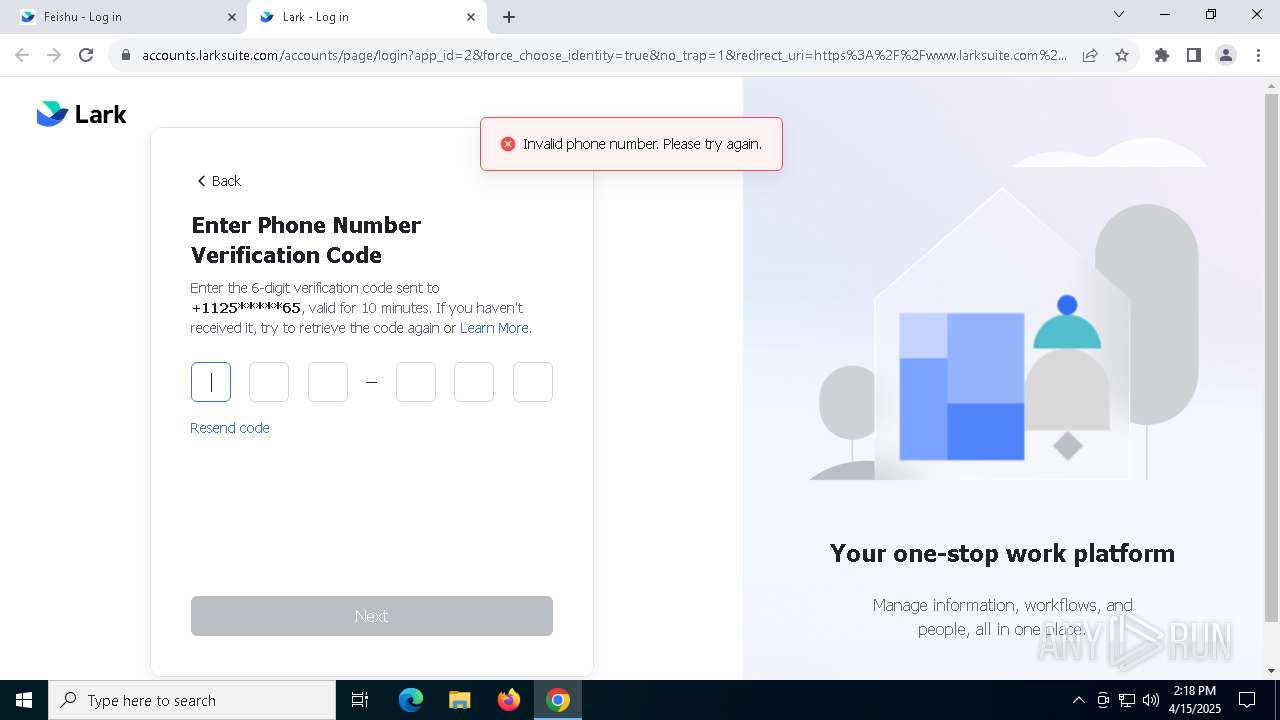
Task: Click the second verification code digit box
Action: coord(269,382)
